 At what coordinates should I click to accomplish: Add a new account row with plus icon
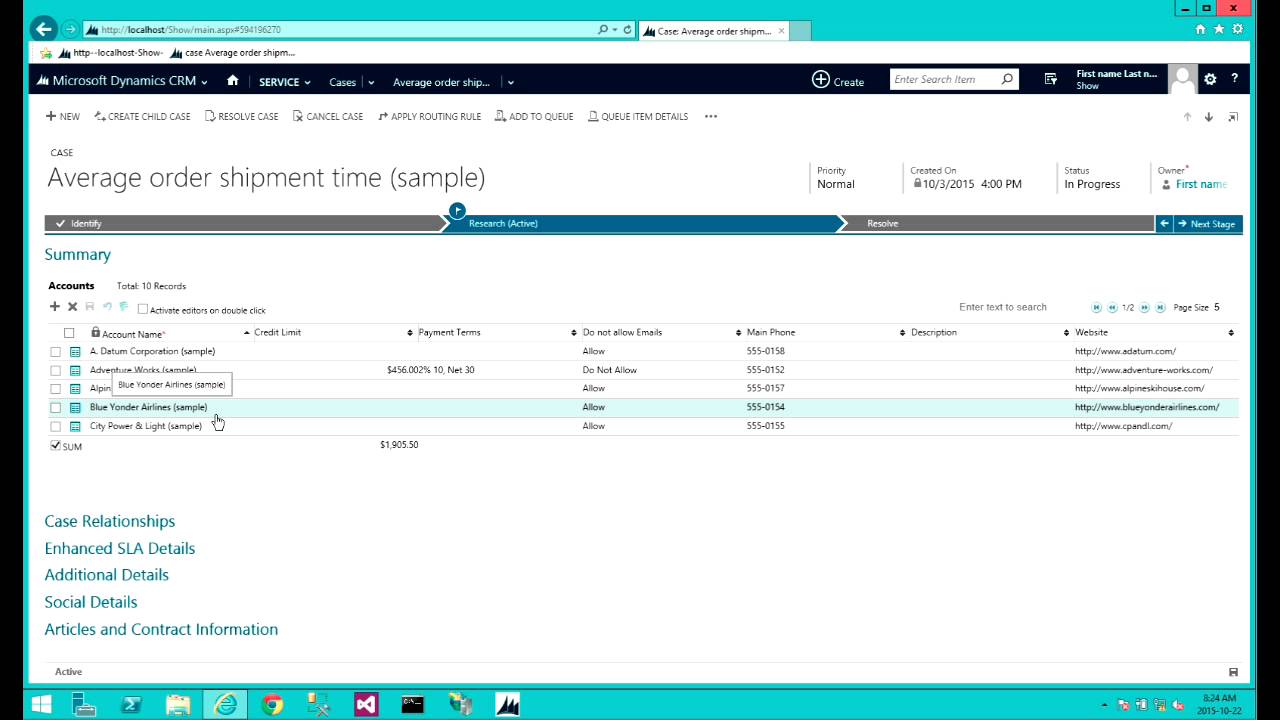point(55,307)
